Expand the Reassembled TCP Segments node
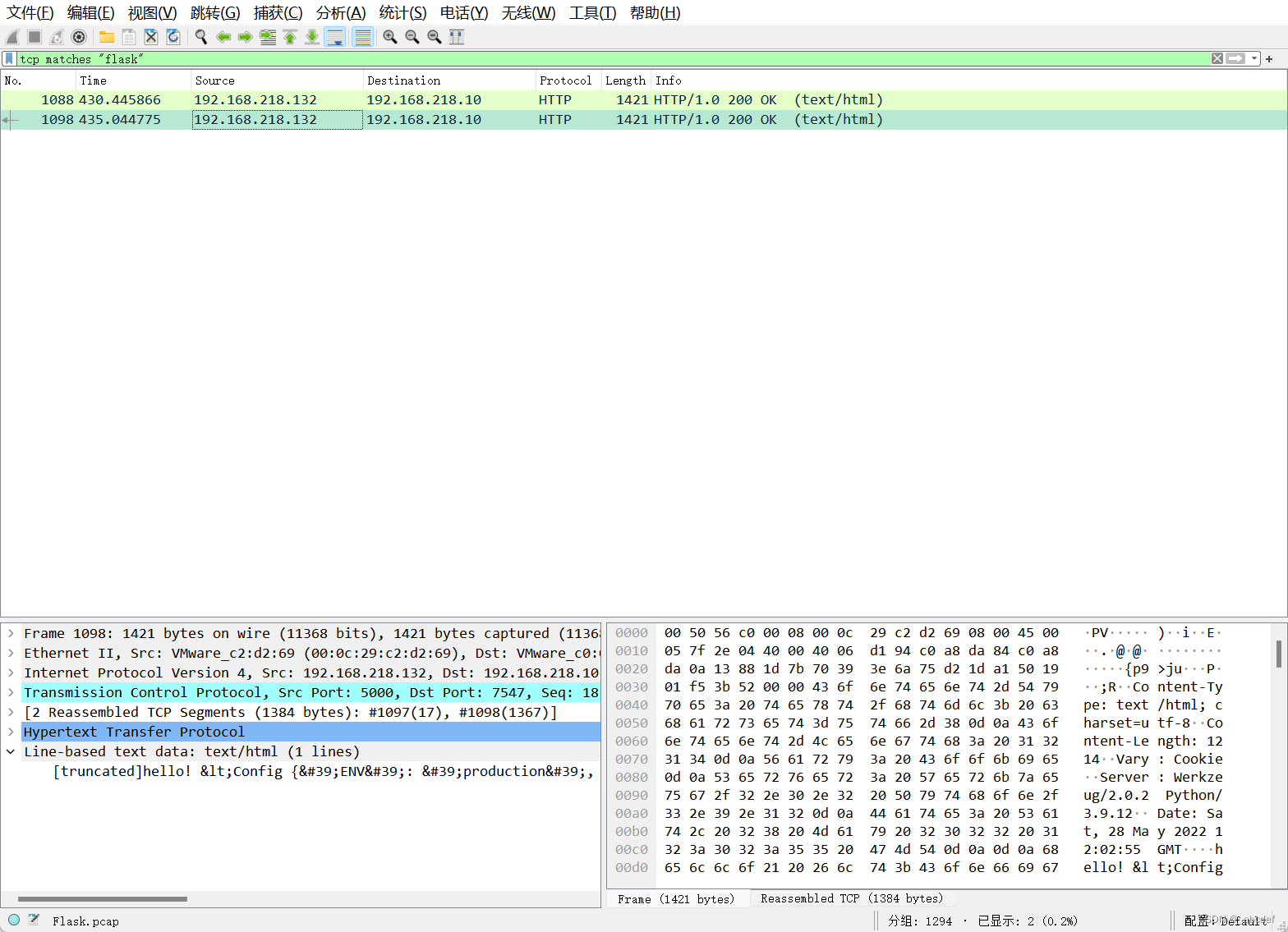Image resolution: width=1288 pixels, height=932 pixels. pos(11,712)
